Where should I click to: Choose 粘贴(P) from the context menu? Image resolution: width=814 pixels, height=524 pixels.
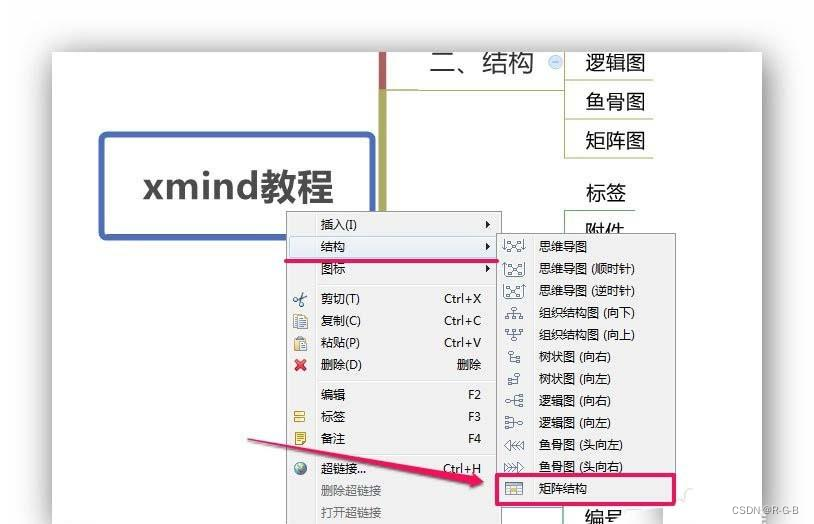[x=394, y=343]
